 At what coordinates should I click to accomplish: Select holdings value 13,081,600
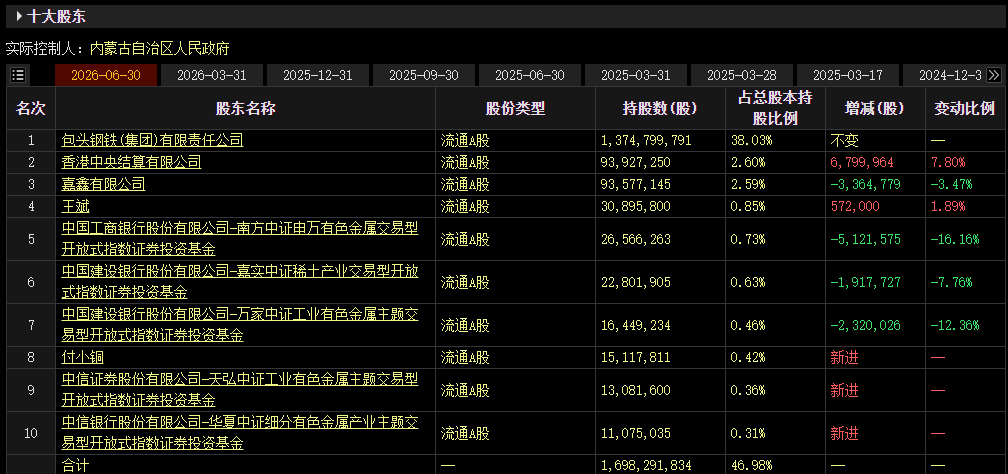click(x=636, y=390)
